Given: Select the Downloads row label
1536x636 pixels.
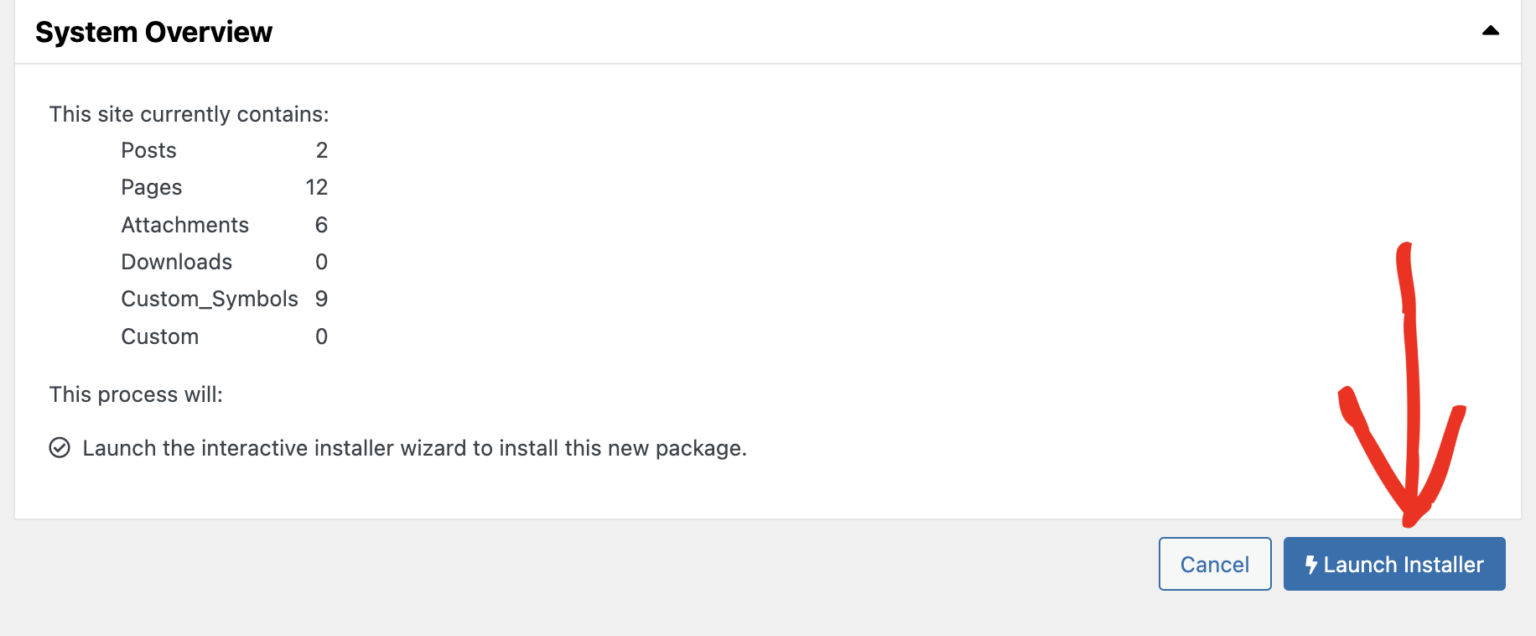Looking at the screenshot, I should pyautogui.click(x=176, y=262).
